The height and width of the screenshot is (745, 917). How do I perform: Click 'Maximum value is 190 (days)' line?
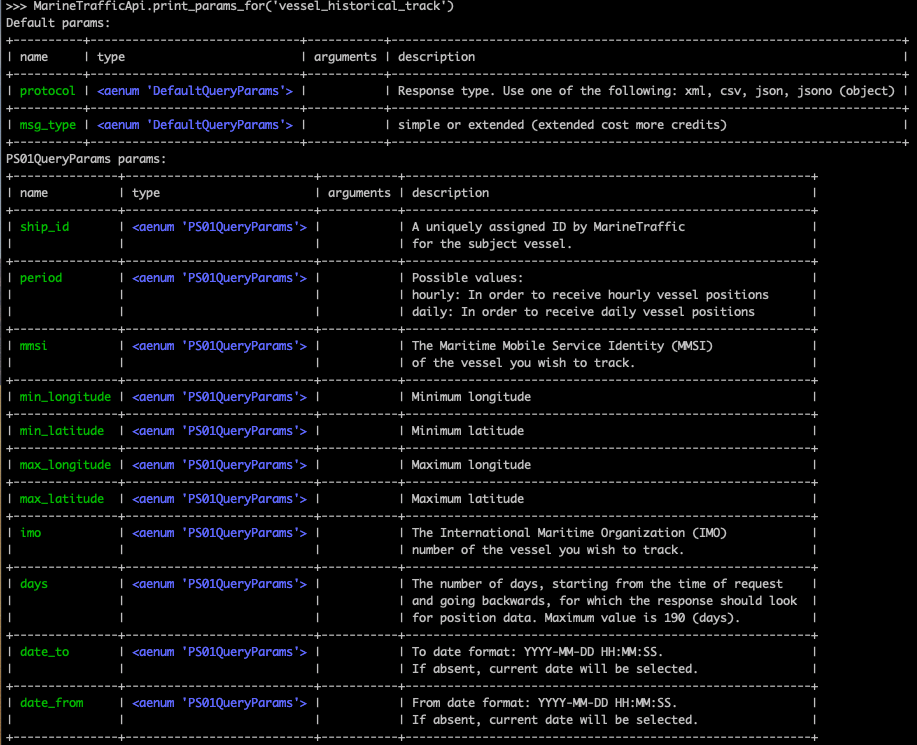click(576, 618)
